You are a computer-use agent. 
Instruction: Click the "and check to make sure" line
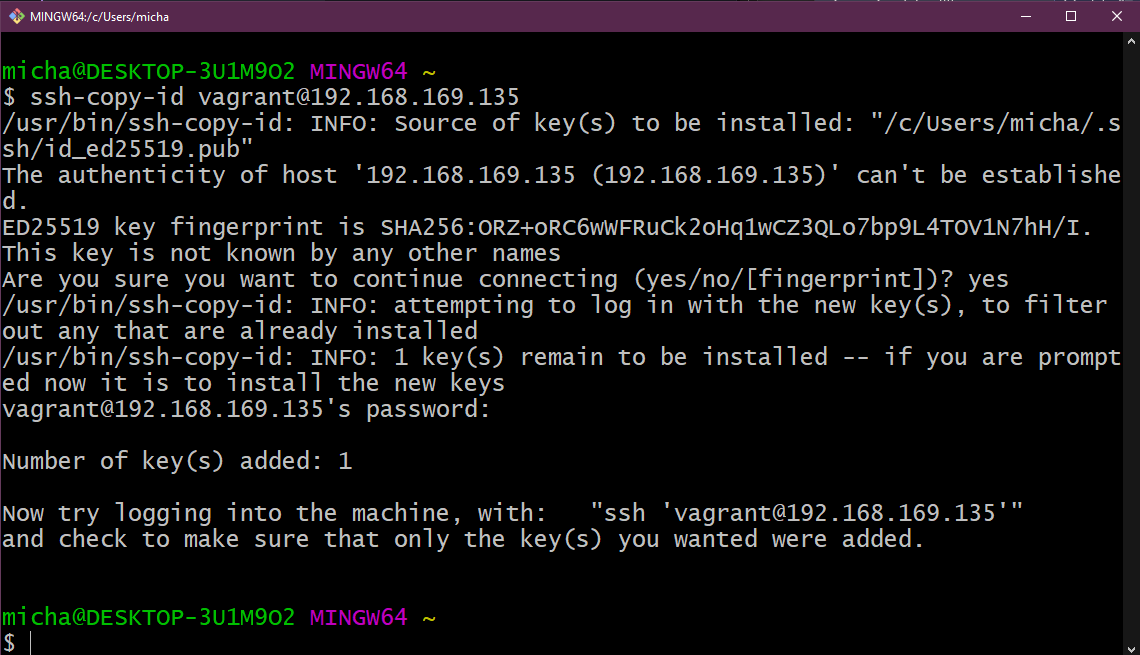click(x=462, y=539)
